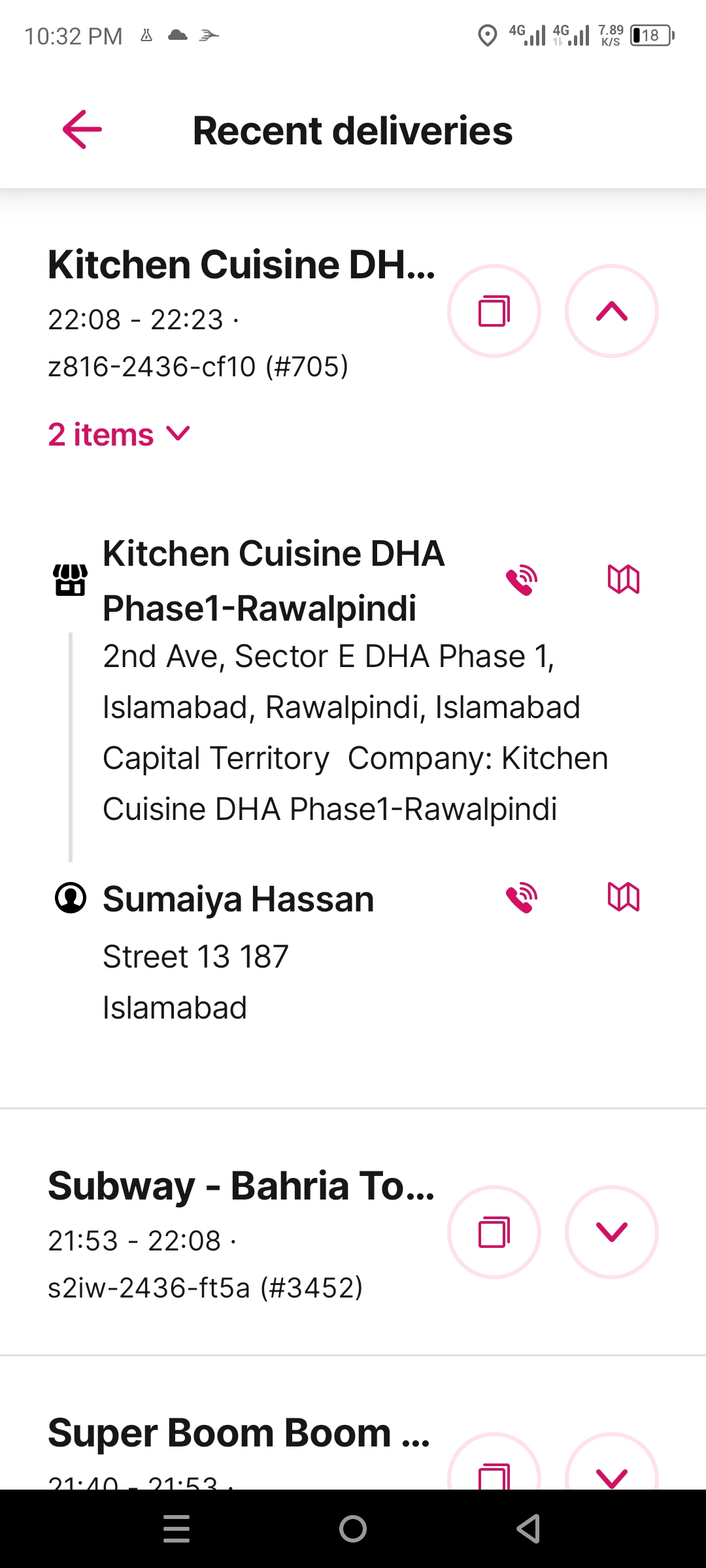Open map for Sumaiya Hassan's address

click(x=624, y=897)
